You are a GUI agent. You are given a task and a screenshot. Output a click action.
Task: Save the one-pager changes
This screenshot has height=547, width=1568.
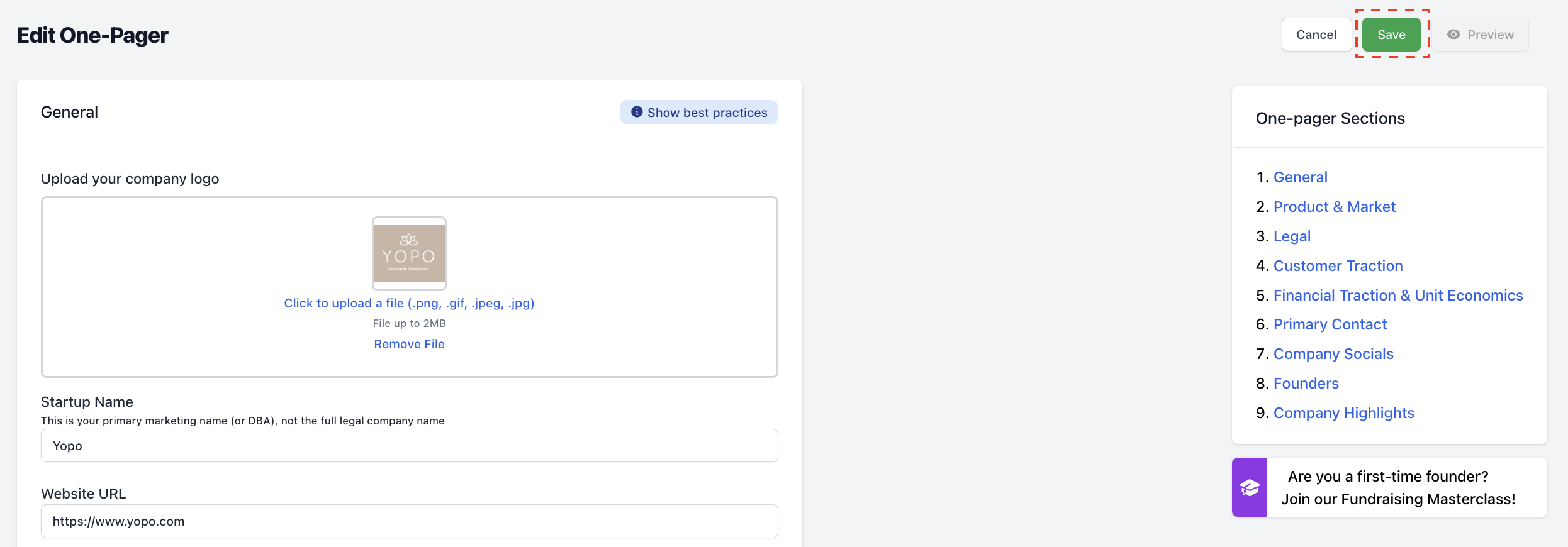1392,35
